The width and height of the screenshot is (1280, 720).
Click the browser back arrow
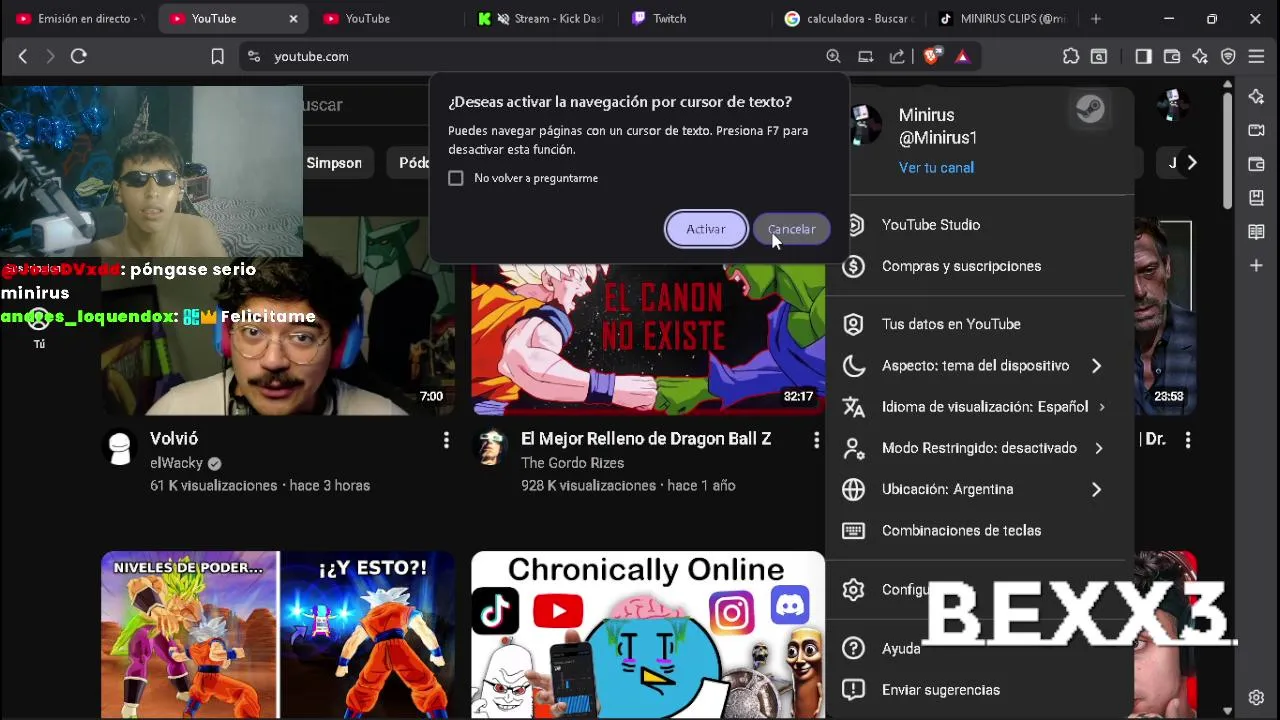23,57
